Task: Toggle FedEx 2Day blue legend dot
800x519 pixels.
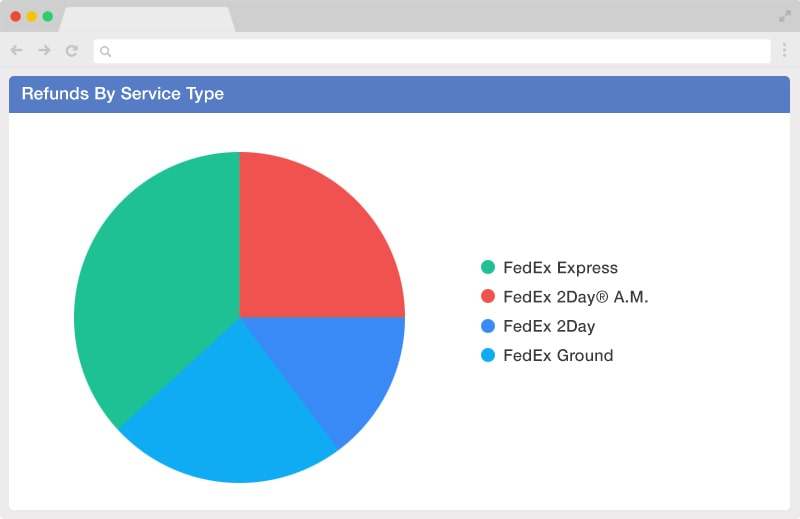Action: pos(488,326)
